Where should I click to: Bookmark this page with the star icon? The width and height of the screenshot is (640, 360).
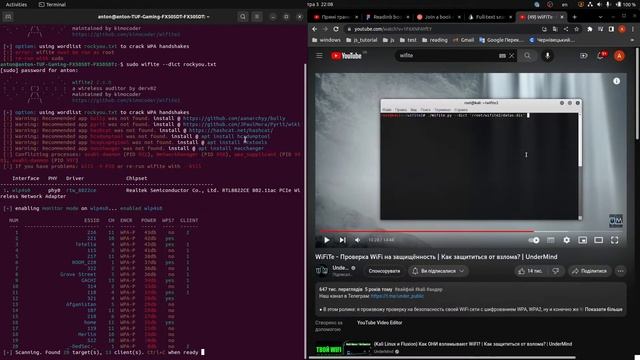(x=576, y=29)
